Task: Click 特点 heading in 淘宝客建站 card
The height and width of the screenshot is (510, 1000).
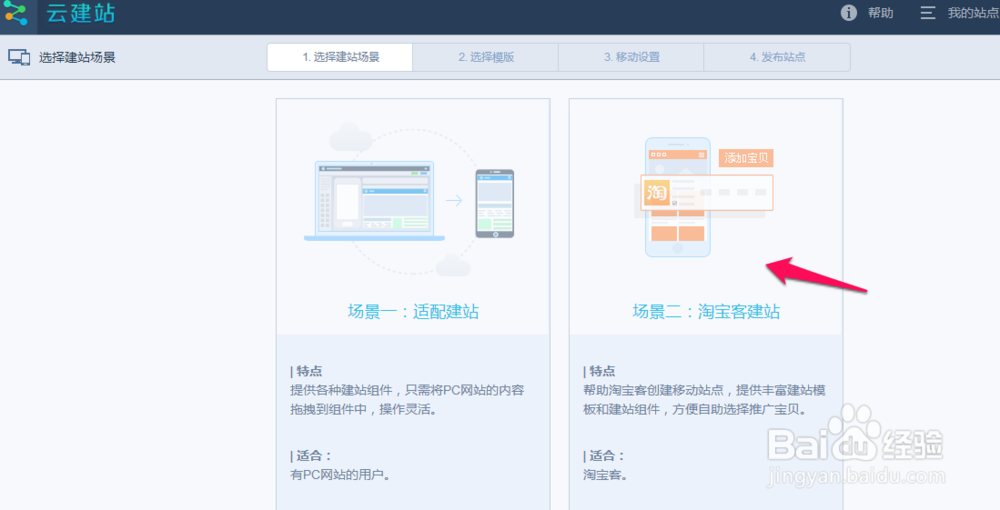Action: pos(599,371)
